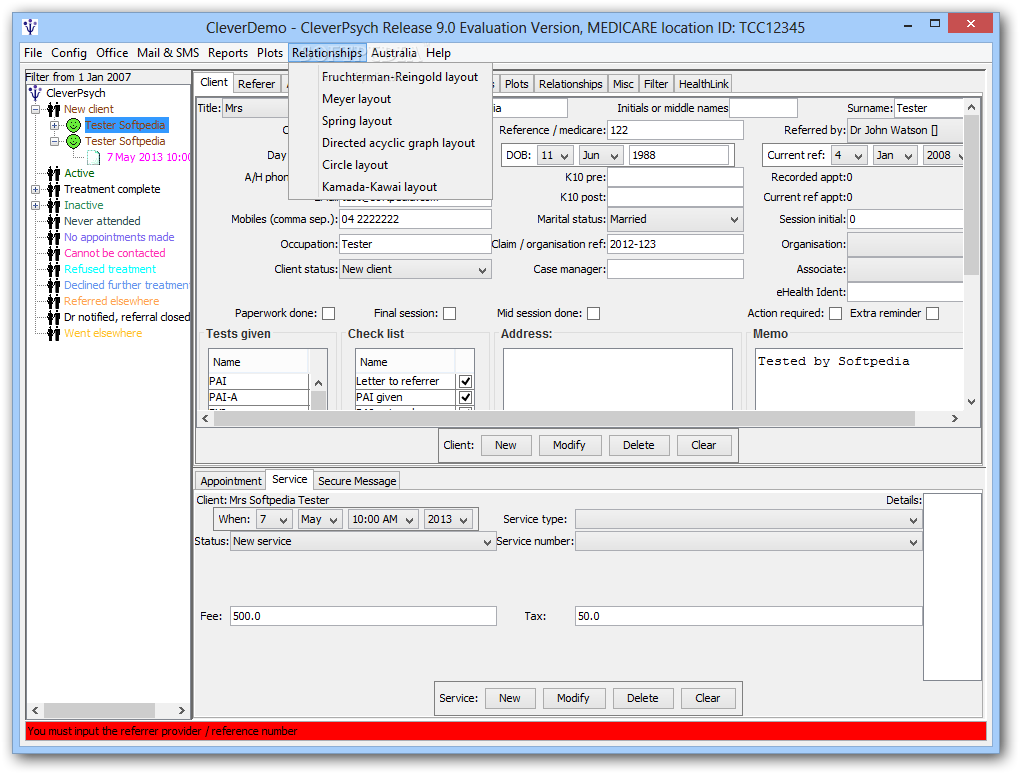Click the people icon beside Never attended
Screen dimensions: 1020x774
point(54,221)
